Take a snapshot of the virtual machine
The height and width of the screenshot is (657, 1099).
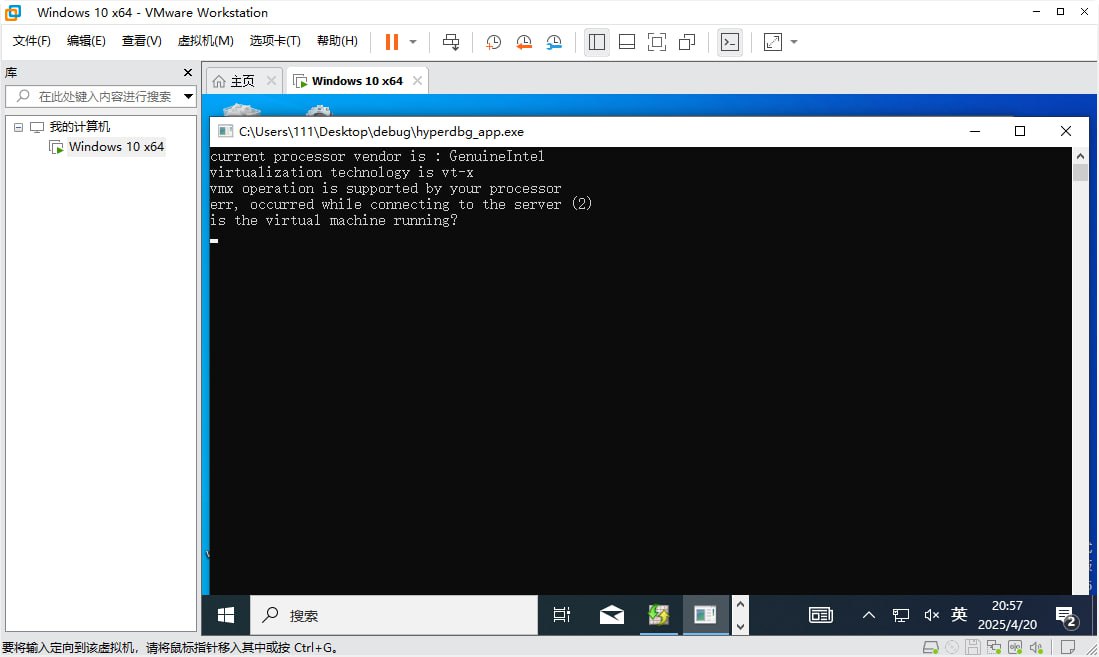click(x=493, y=42)
